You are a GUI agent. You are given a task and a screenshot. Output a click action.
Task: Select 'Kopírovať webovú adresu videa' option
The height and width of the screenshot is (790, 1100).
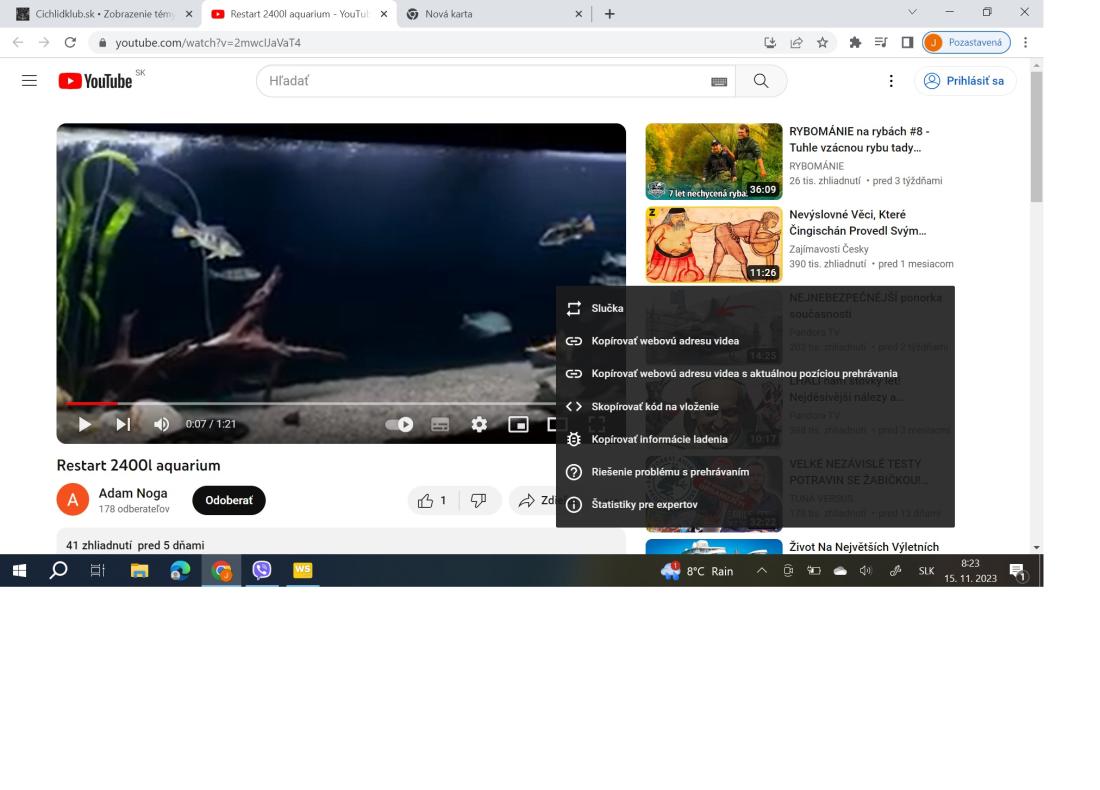pos(665,341)
